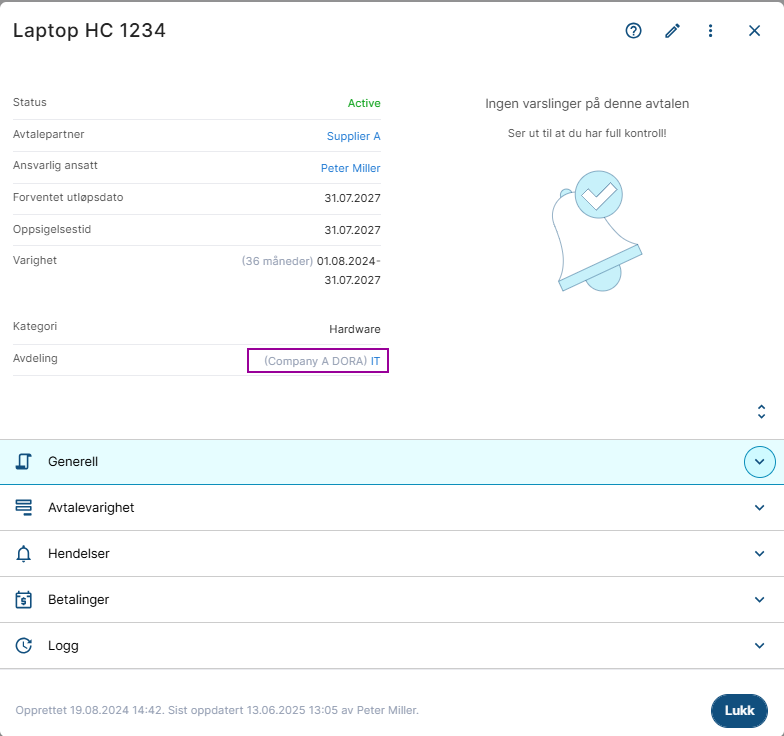
Task: Click the Generell document icon
Action: coord(24,462)
